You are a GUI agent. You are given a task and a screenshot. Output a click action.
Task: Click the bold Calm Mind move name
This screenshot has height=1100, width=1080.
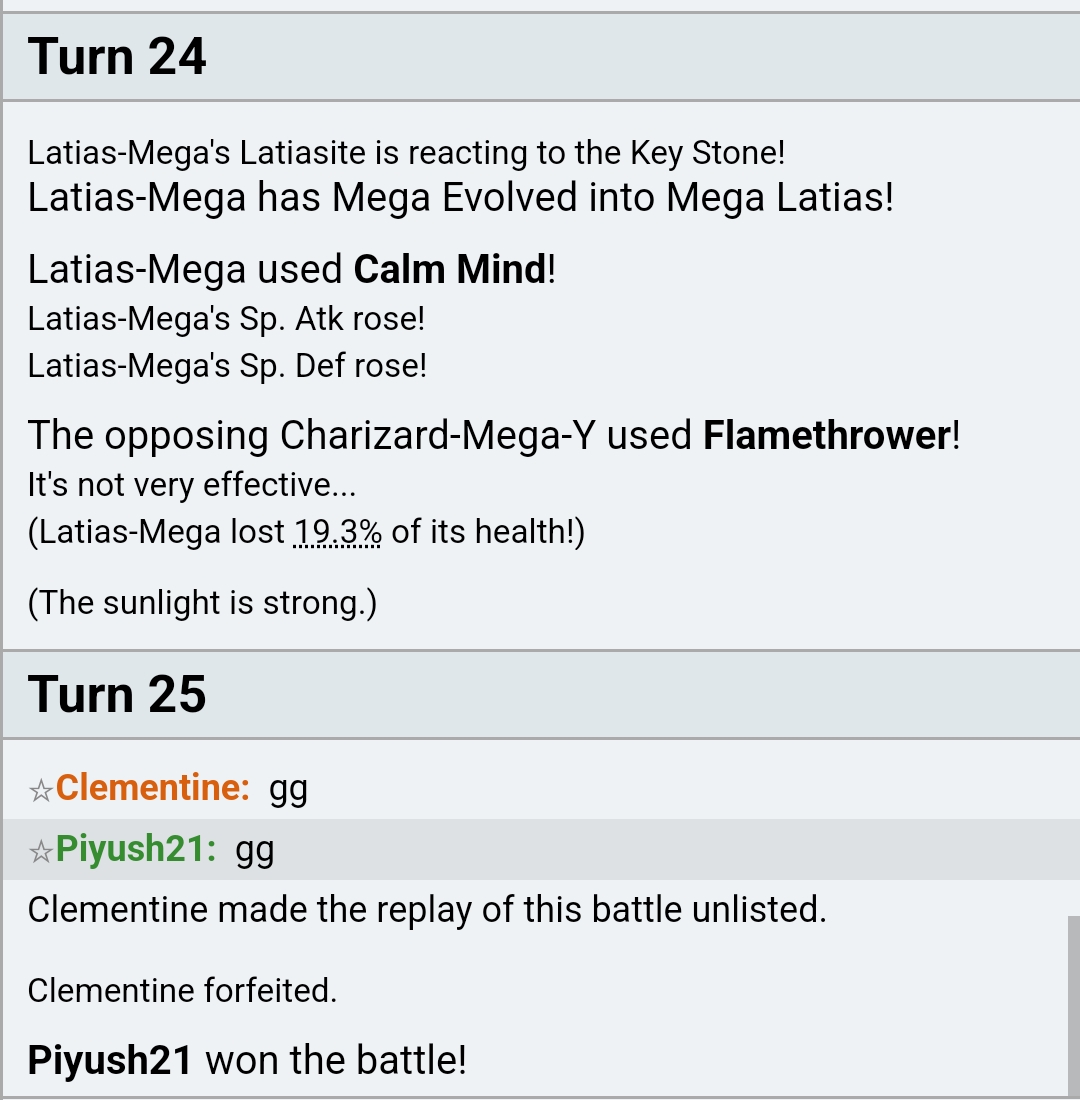click(450, 269)
